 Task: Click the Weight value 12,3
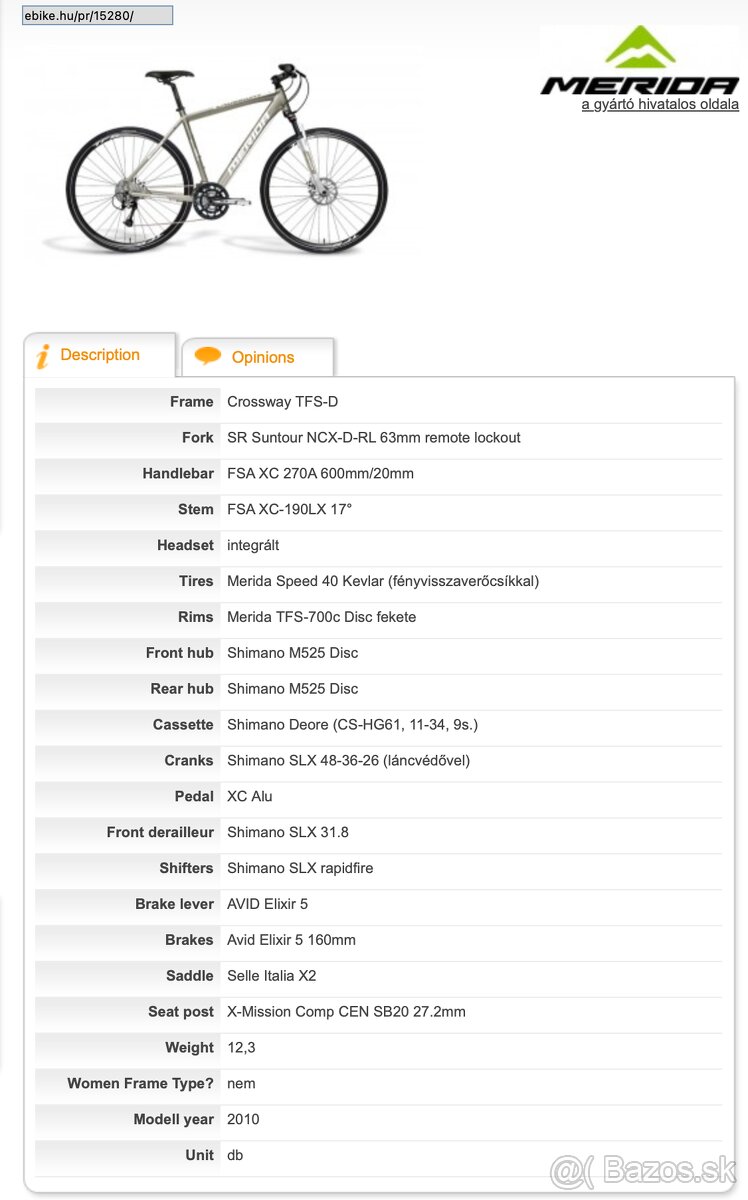(241, 1048)
